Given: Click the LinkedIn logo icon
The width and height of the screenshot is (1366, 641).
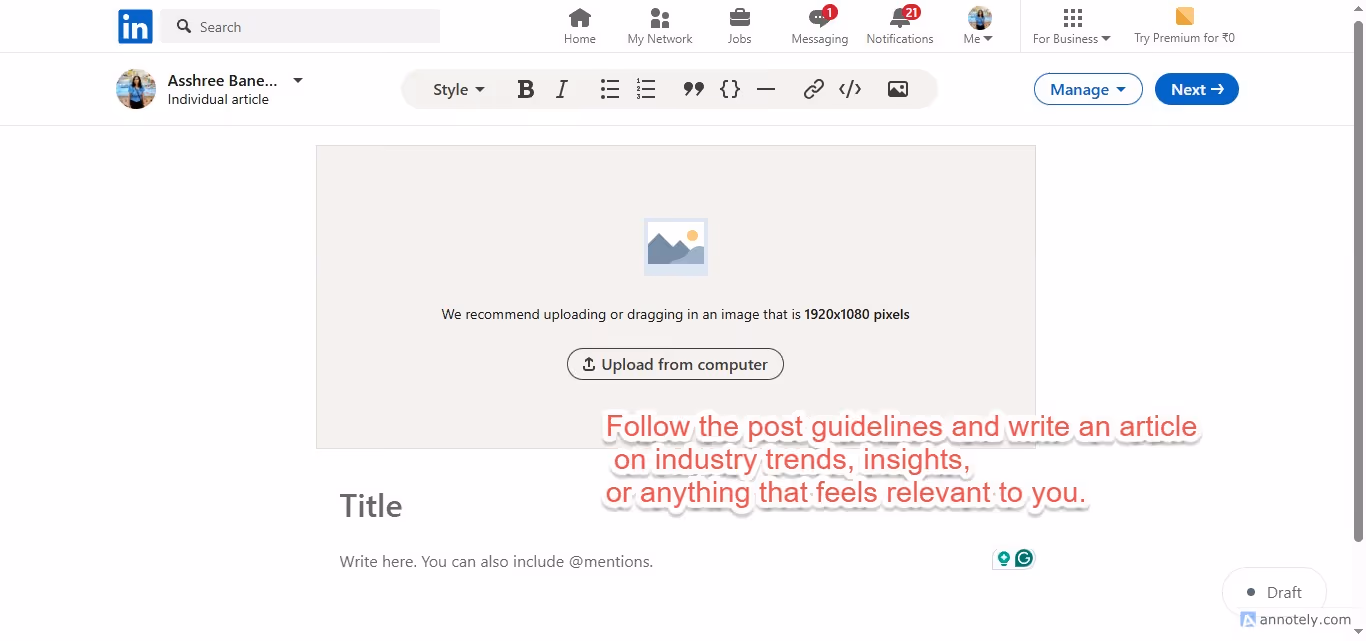Looking at the screenshot, I should tap(135, 26).
